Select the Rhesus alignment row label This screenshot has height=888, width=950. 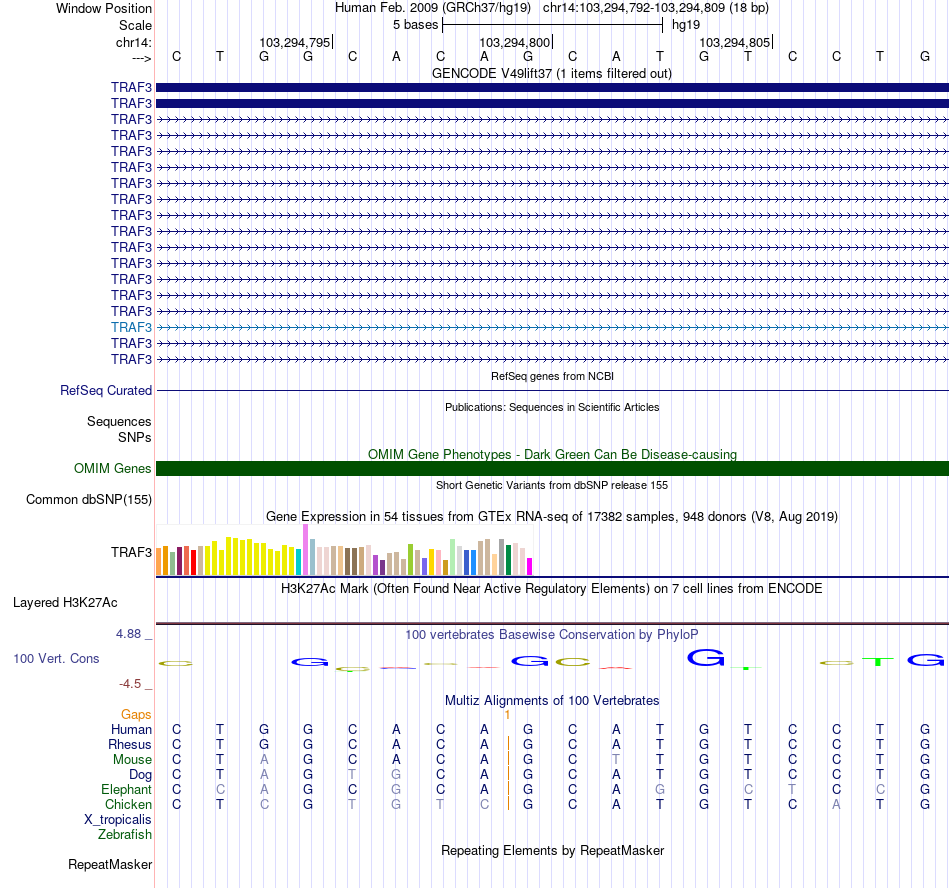coord(130,744)
